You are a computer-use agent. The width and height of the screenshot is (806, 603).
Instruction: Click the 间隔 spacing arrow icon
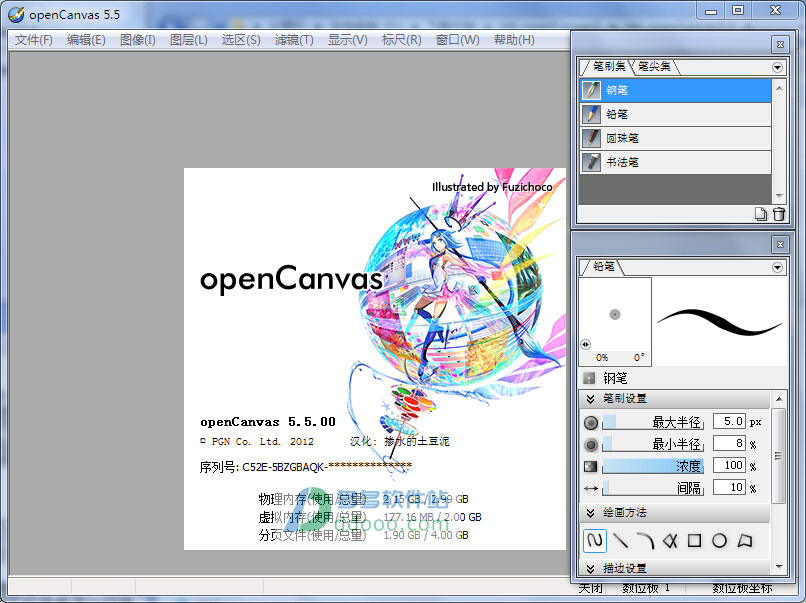[x=591, y=488]
